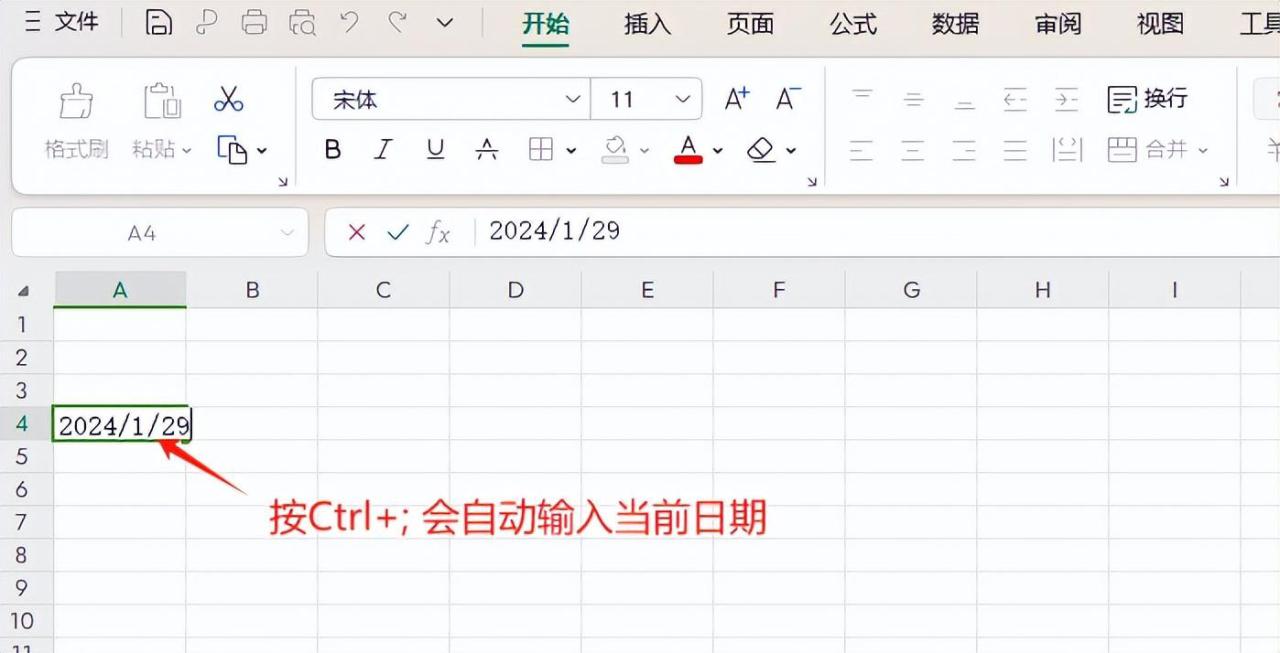Expand the Name Box dropdown arrow
1280x653 pixels.
[x=288, y=233]
